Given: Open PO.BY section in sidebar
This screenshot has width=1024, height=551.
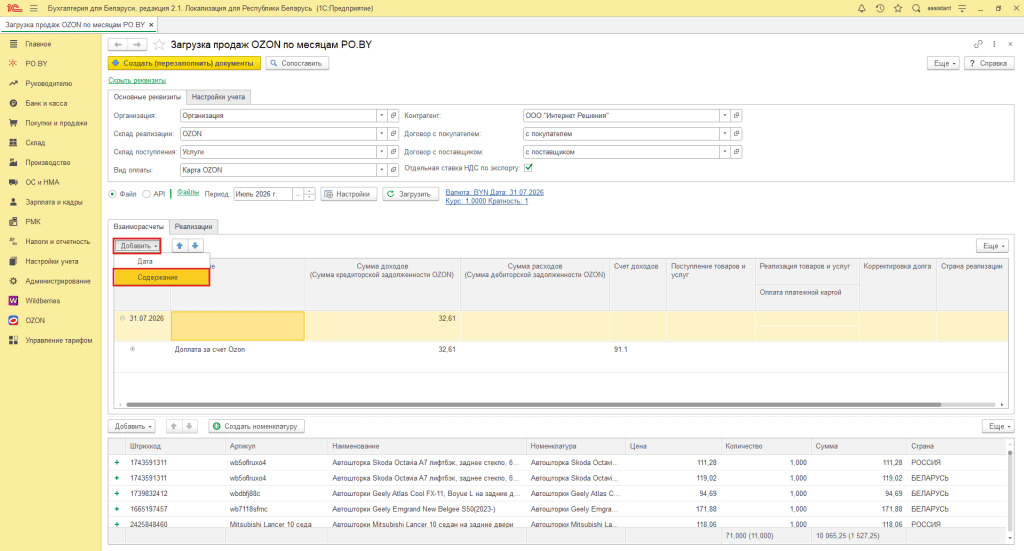Looking at the screenshot, I should (37, 63).
